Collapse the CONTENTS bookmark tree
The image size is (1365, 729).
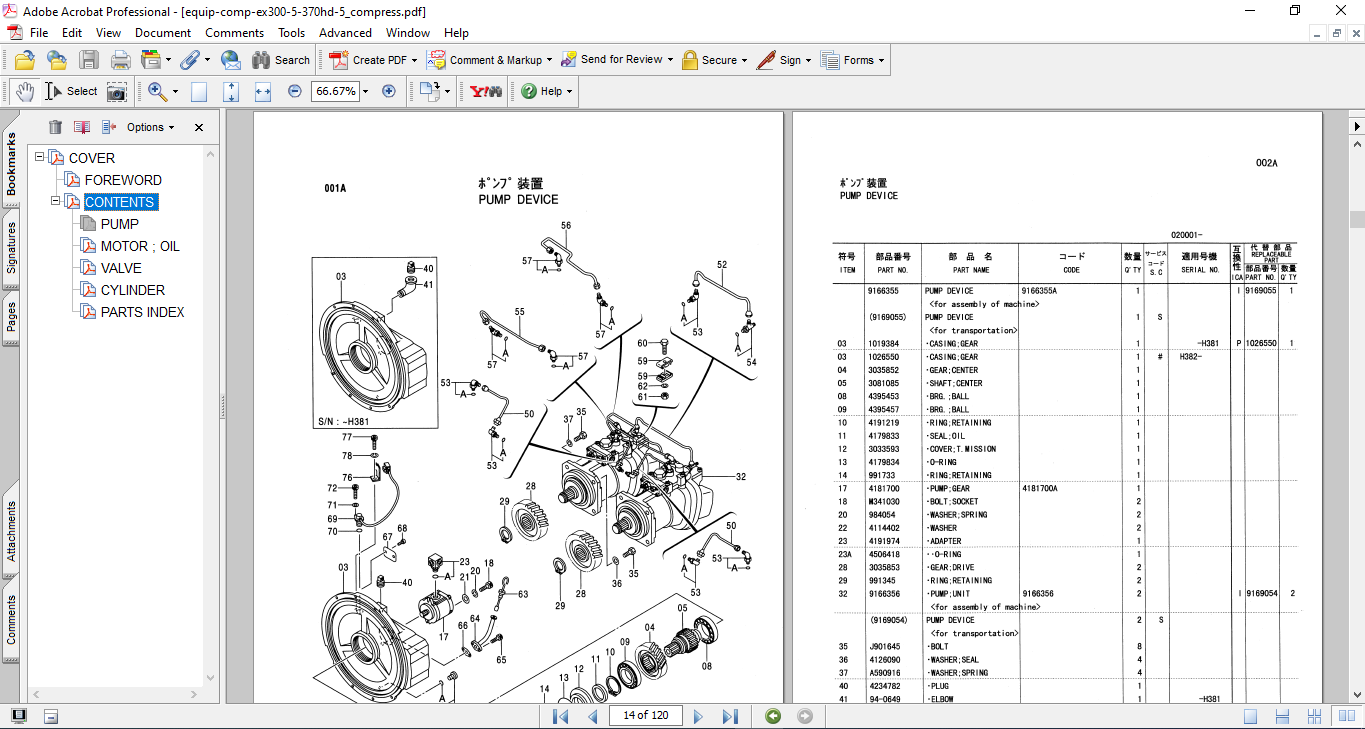coord(56,202)
